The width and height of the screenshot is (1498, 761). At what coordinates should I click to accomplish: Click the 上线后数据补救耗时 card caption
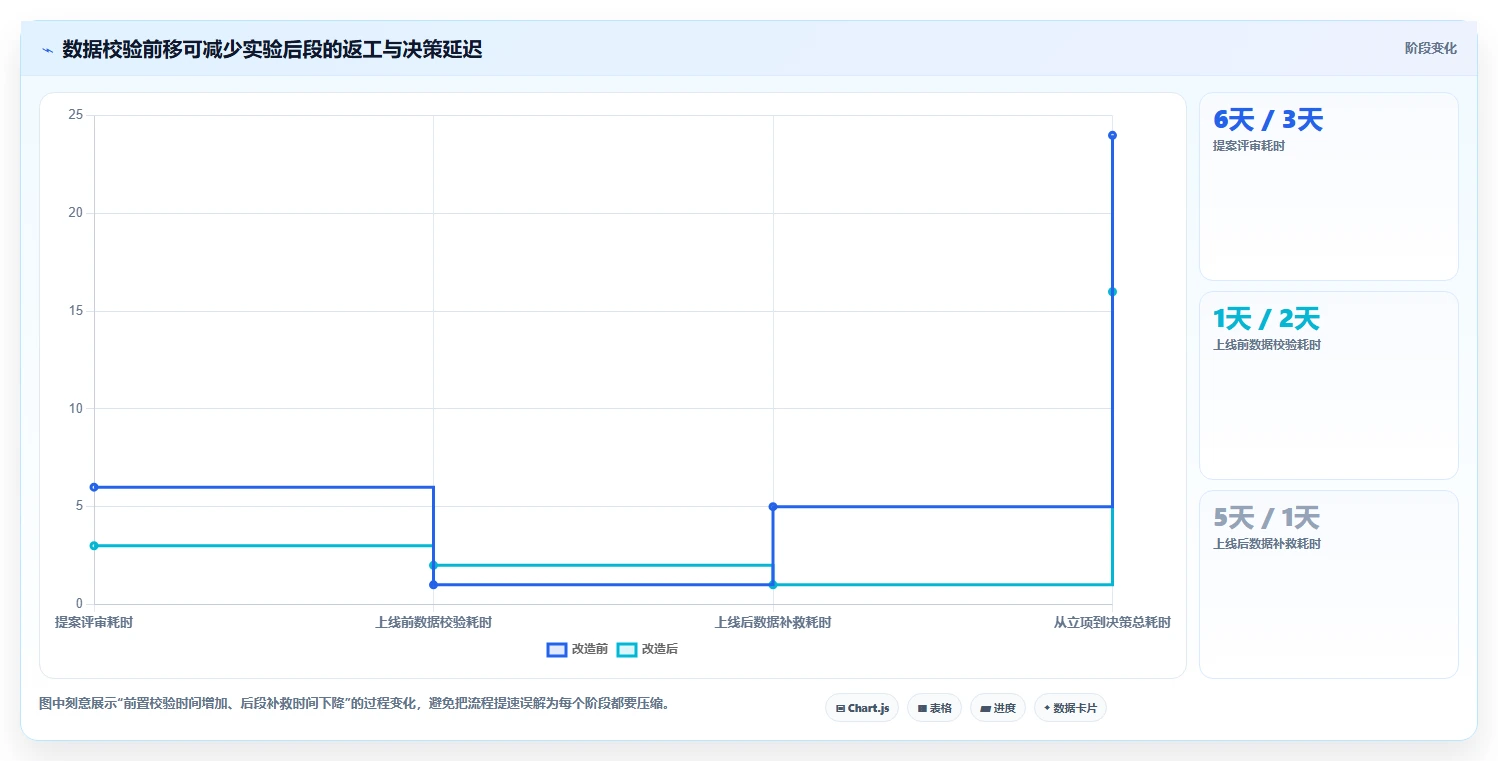pyautogui.click(x=1267, y=544)
